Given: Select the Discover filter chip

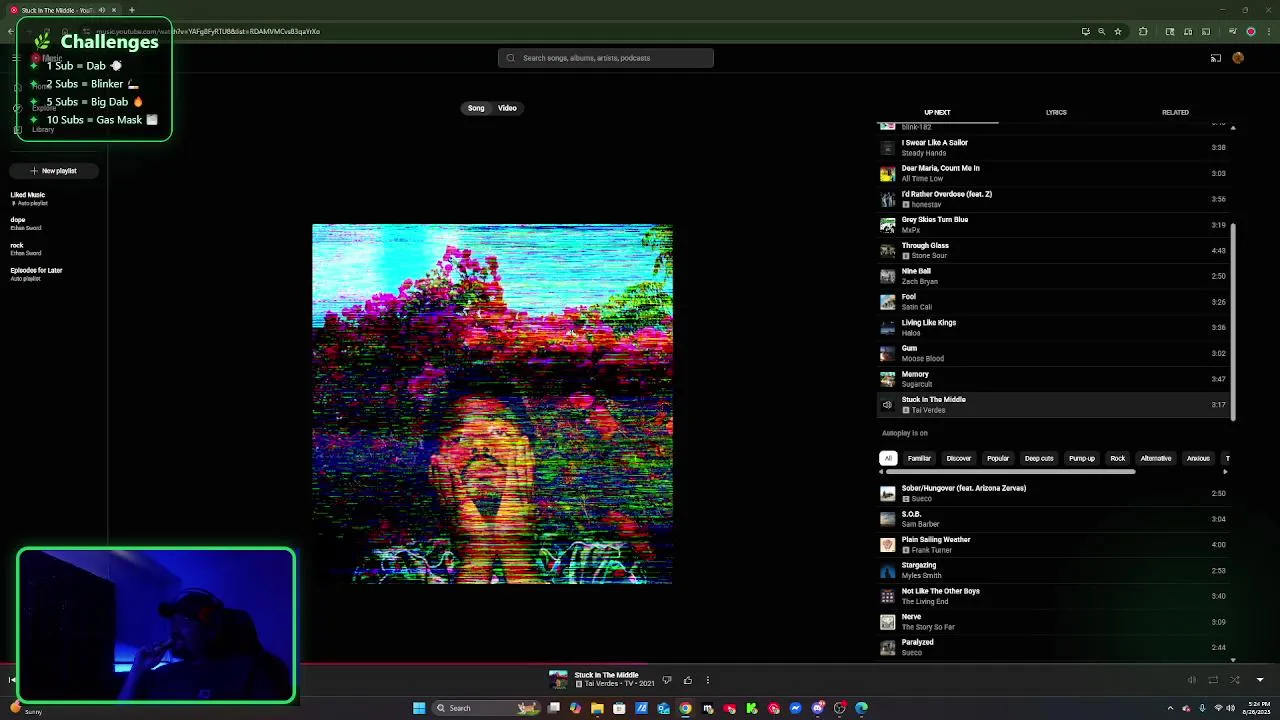Looking at the screenshot, I should point(959,458).
